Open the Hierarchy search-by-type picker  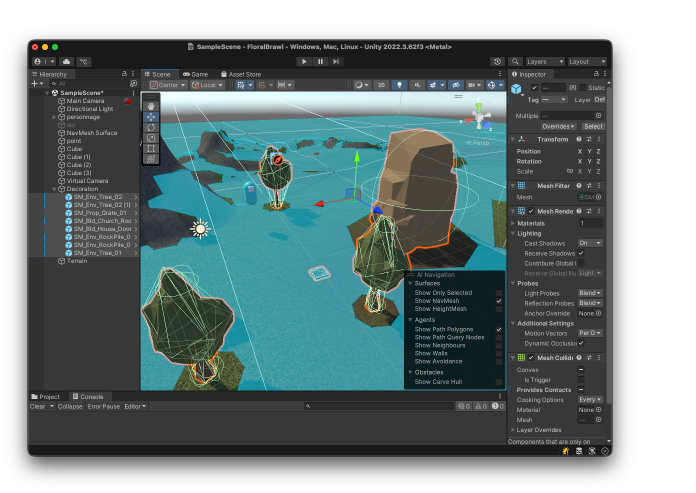[x=133, y=83]
